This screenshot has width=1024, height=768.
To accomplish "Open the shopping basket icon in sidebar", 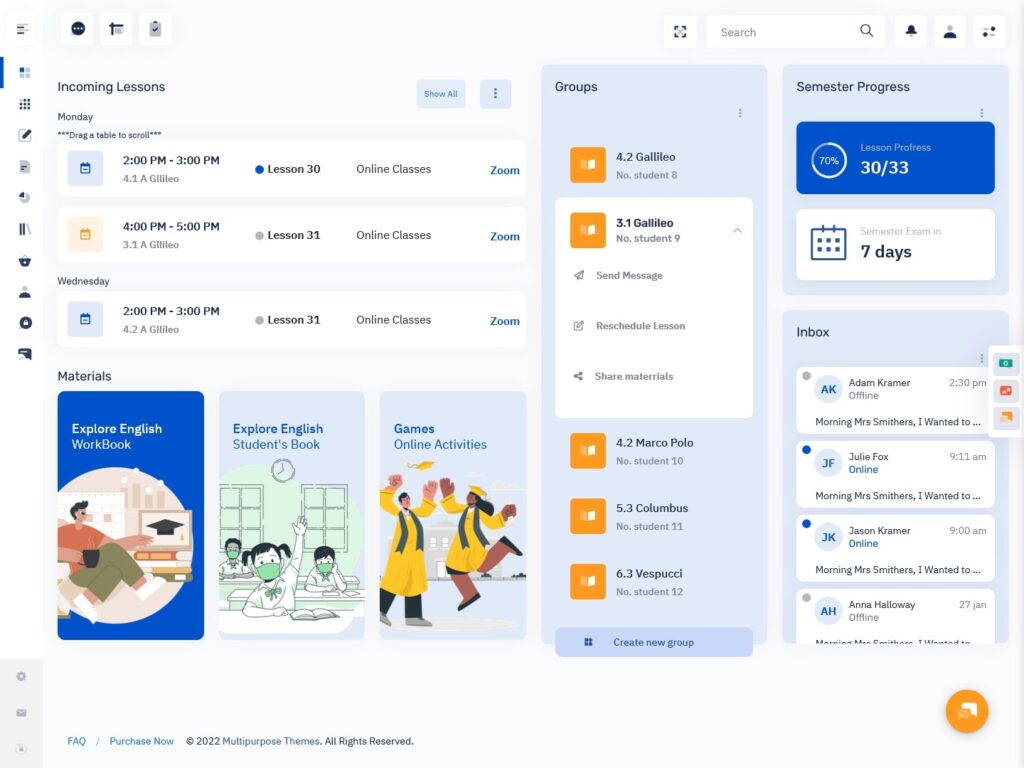I will (25, 261).
